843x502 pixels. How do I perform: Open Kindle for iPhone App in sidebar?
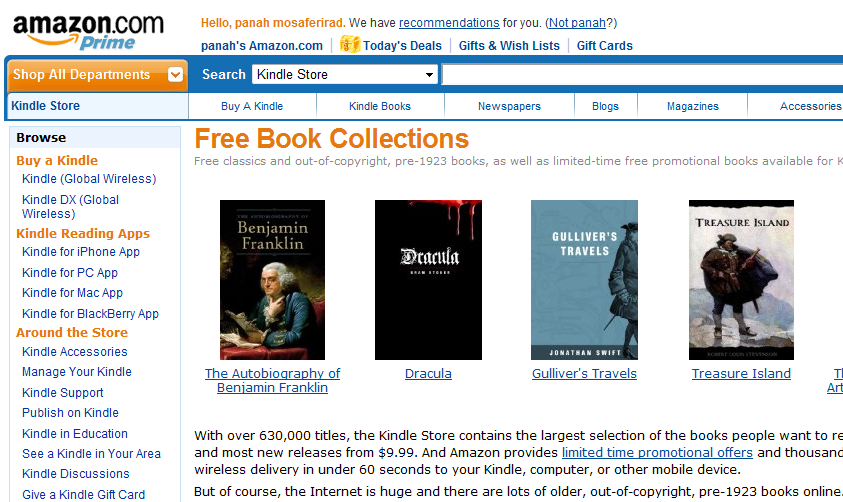pos(81,252)
